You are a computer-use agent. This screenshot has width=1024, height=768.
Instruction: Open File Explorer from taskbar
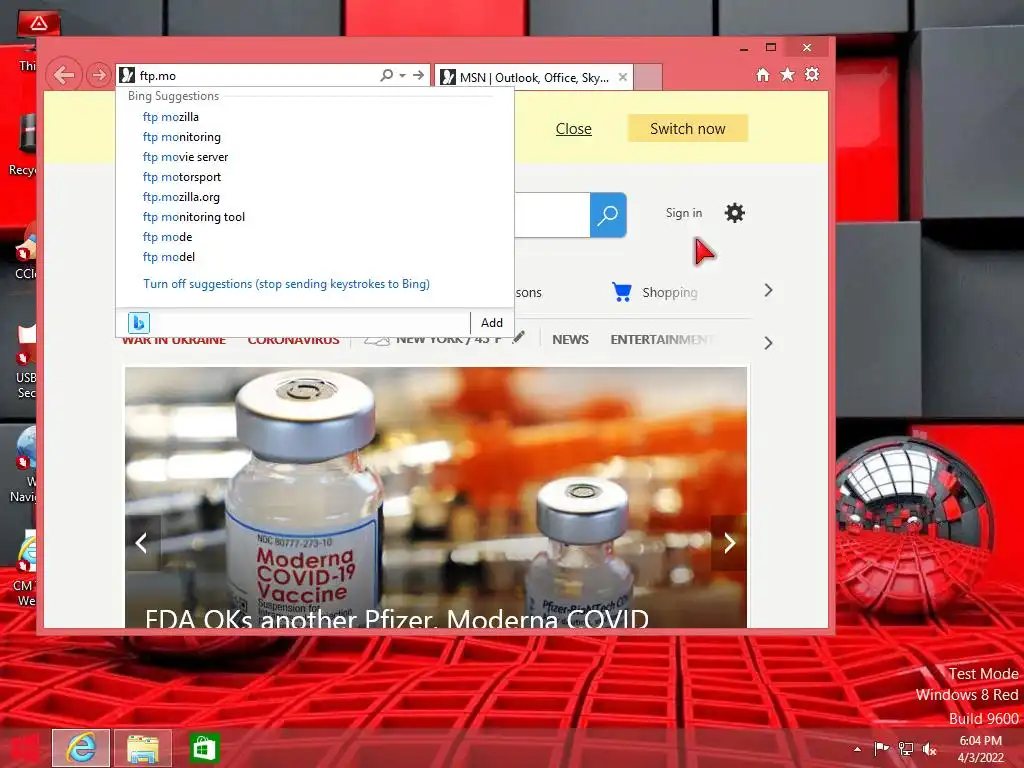(143, 748)
